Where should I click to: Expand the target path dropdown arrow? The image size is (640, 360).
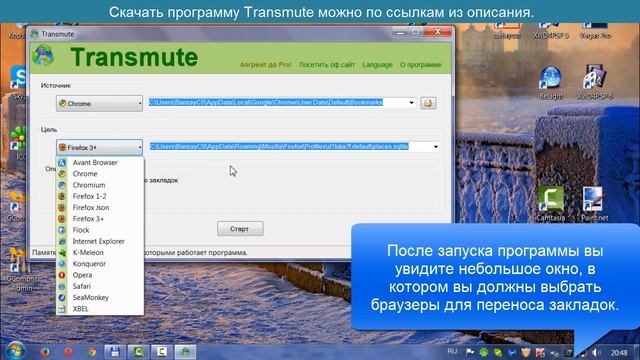[x=436, y=147]
